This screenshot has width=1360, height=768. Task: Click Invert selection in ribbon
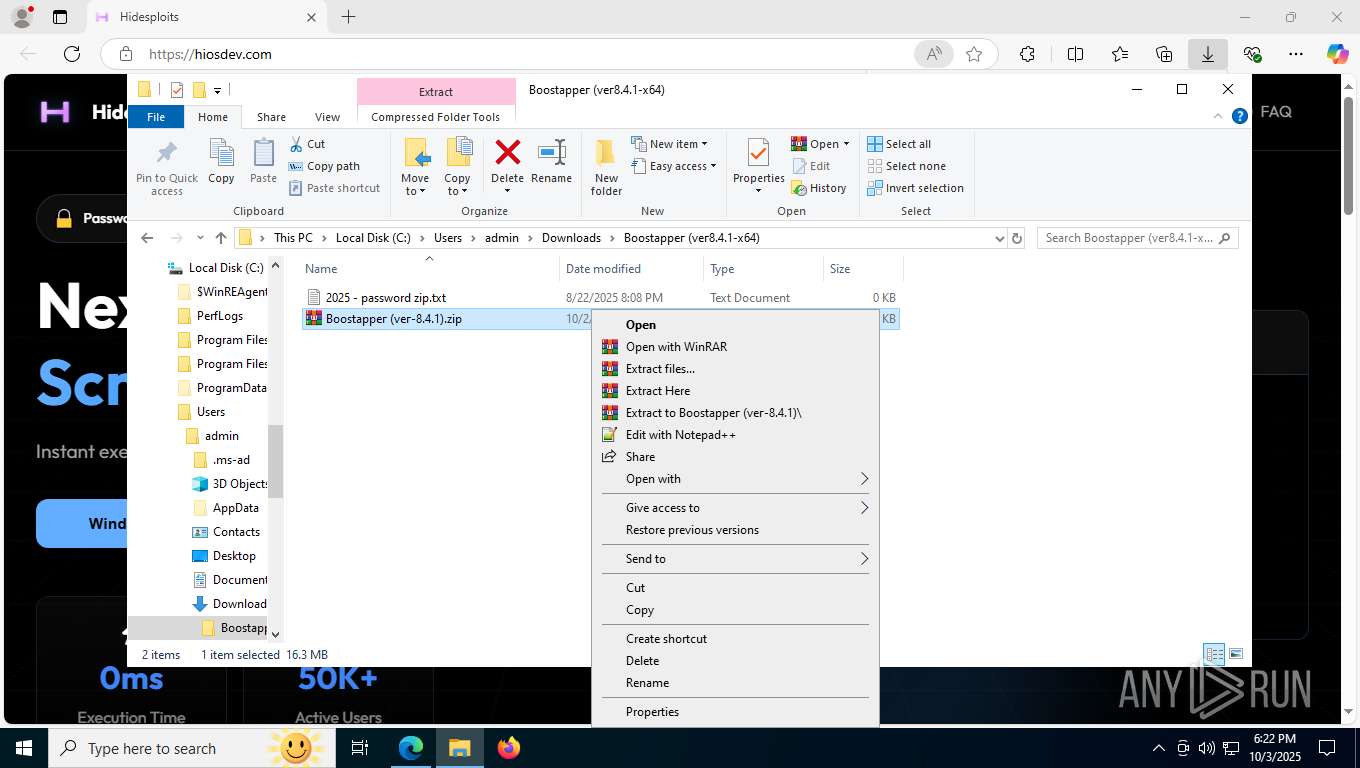click(915, 188)
